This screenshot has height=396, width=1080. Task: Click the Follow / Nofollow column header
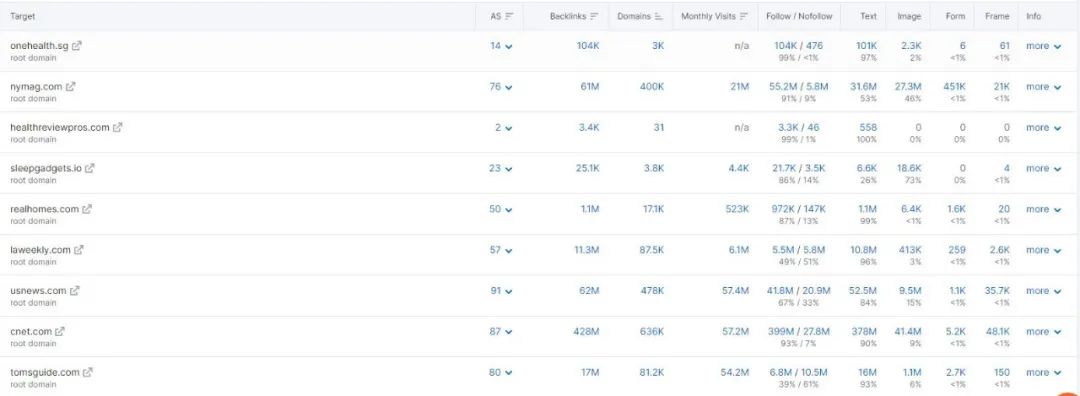[798, 17]
